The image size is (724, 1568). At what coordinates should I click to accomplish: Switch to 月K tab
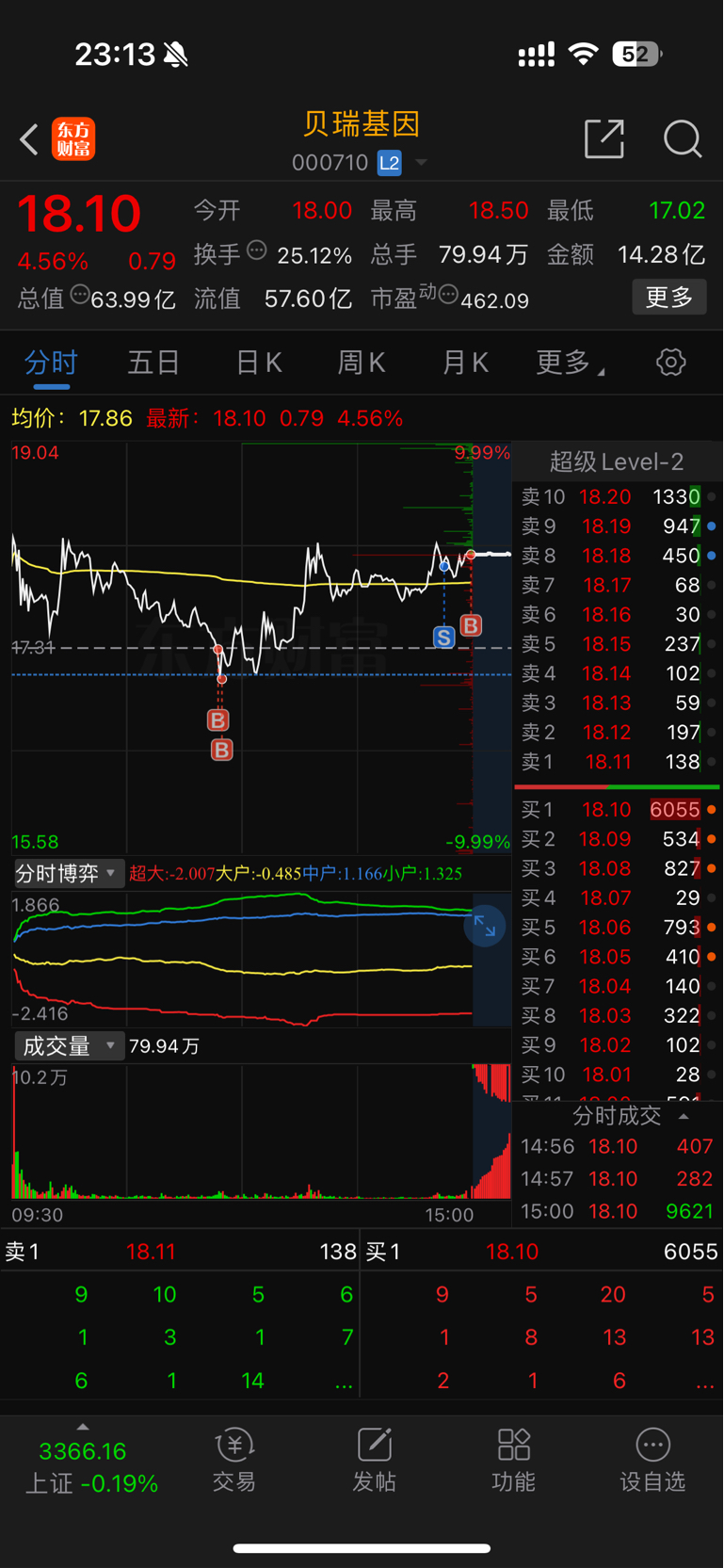pyautogui.click(x=465, y=364)
